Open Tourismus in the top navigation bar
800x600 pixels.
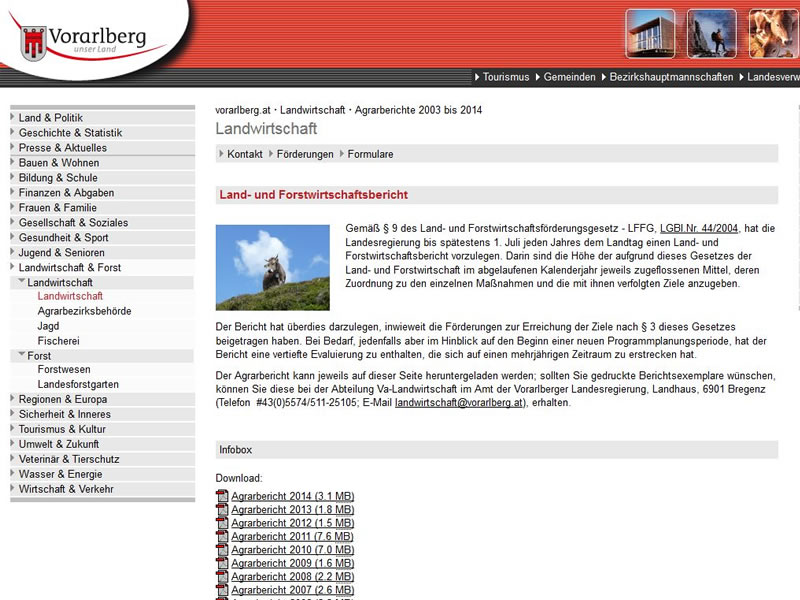click(x=507, y=77)
